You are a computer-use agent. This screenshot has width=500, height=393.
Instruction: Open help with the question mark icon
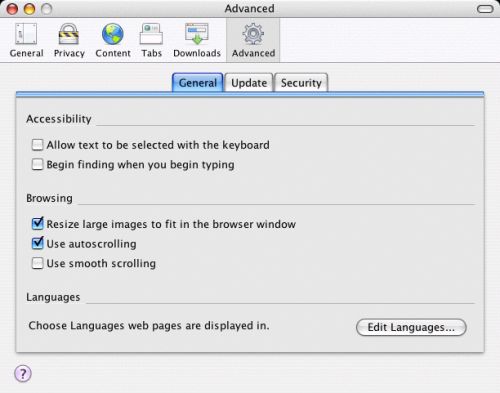coord(23,374)
